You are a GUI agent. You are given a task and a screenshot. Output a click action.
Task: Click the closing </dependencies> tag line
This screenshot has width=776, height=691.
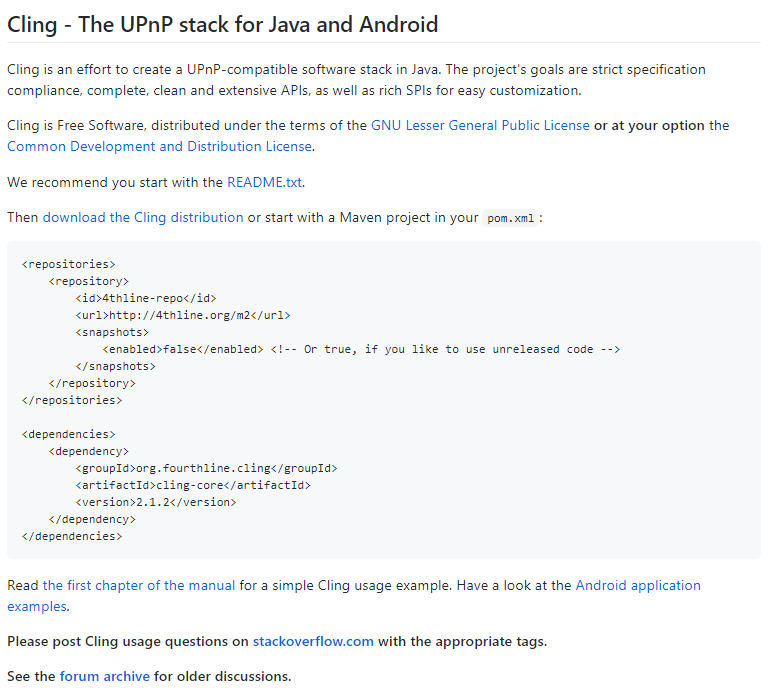(x=72, y=536)
